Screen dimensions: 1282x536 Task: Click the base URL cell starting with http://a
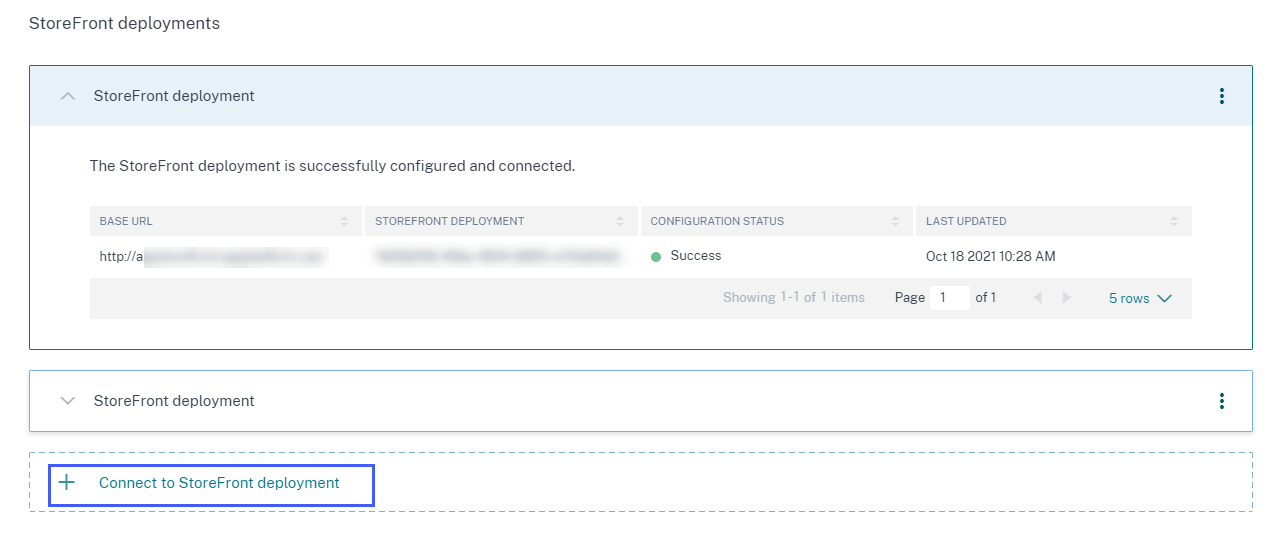[x=226, y=256]
